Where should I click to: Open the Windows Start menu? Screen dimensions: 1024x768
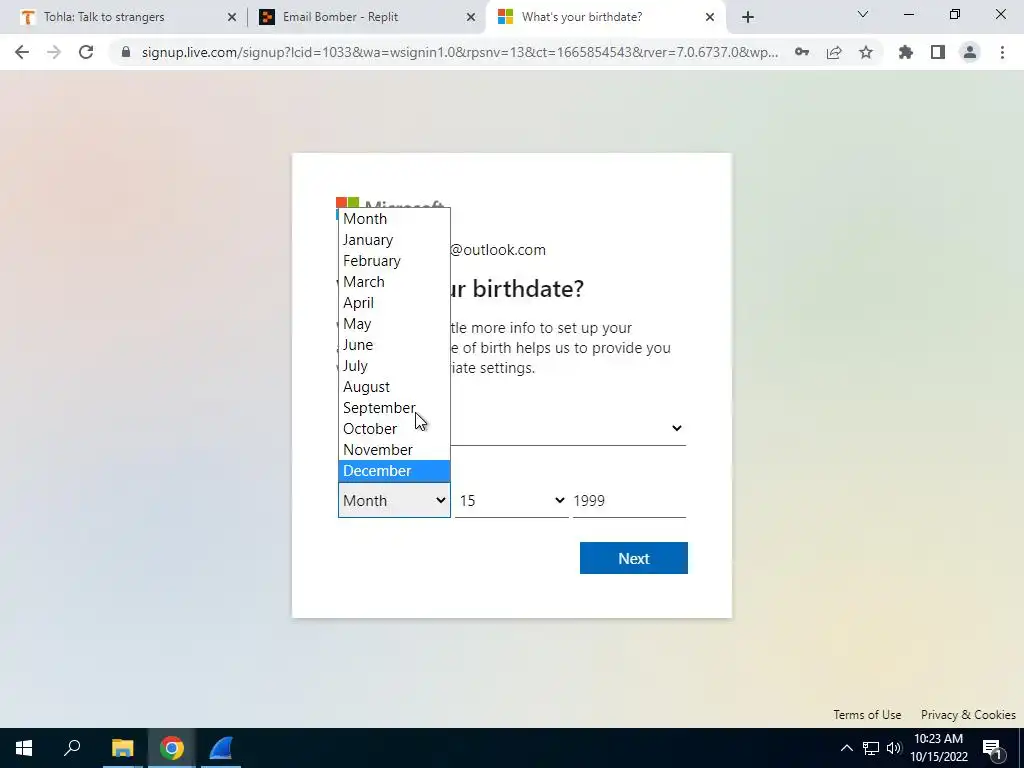[x=24, y=748]
